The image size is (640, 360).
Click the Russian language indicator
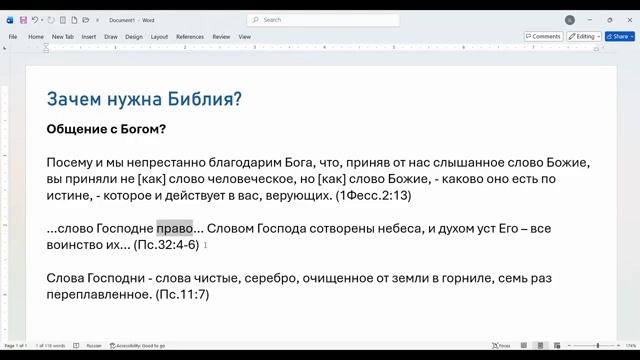(94, 346)
